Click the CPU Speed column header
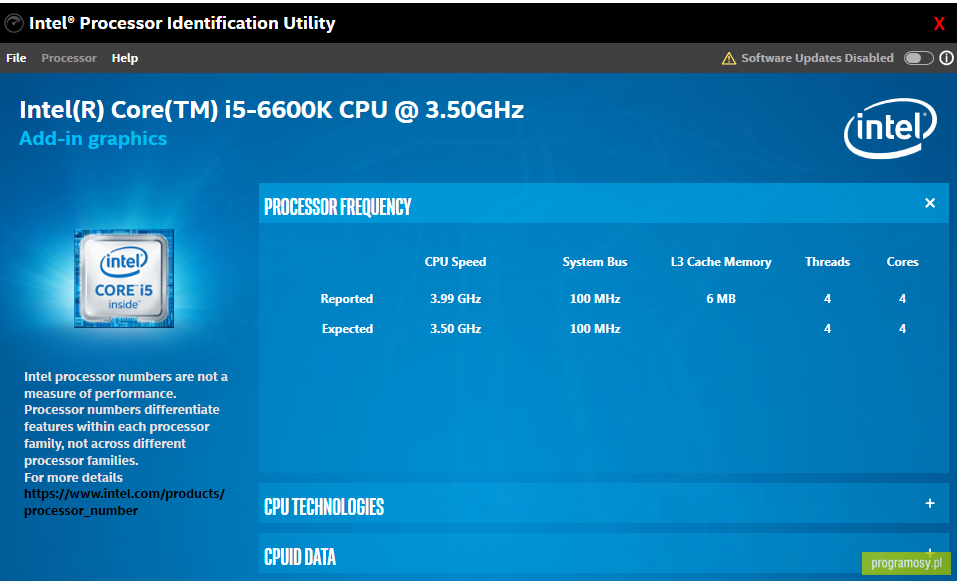The width and height of the screenshot is (957, 581). 455,262
